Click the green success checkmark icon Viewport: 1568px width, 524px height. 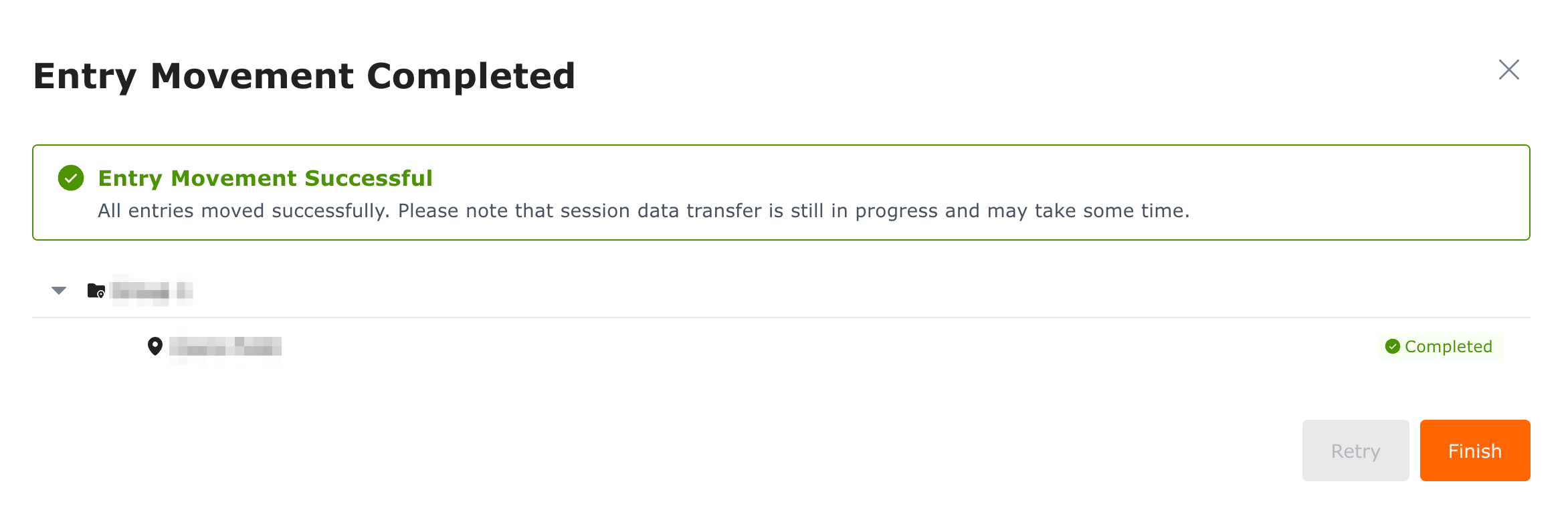[71, 178]
